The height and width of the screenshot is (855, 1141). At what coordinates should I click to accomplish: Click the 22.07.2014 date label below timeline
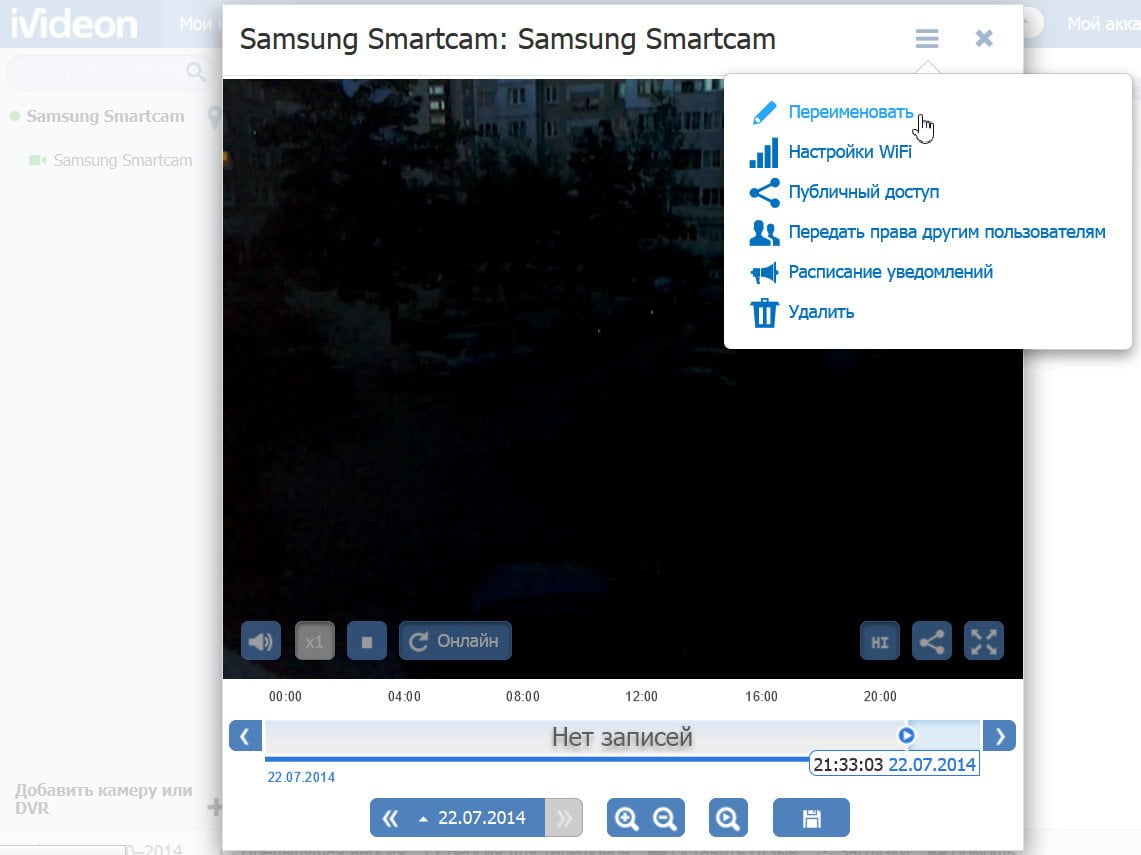(x=301, y=777)
